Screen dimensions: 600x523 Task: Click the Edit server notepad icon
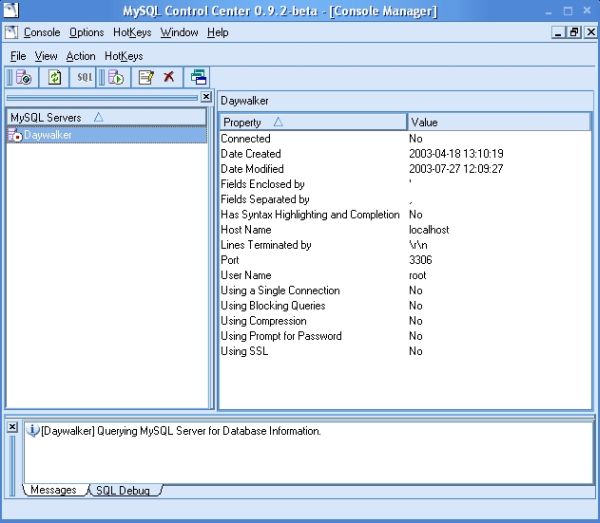[146, 77]
